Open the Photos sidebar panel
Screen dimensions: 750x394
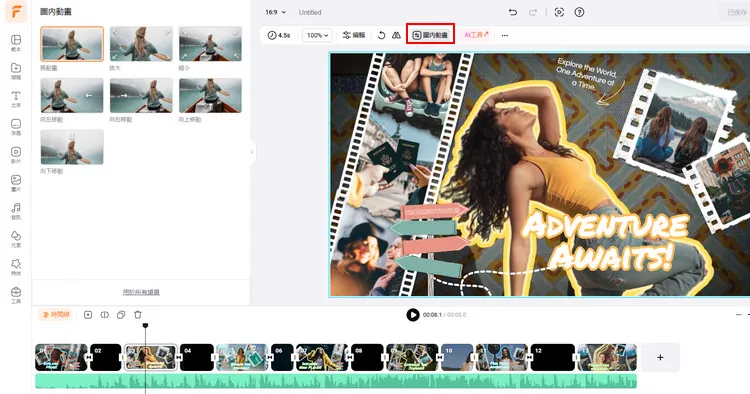point(16,183)
